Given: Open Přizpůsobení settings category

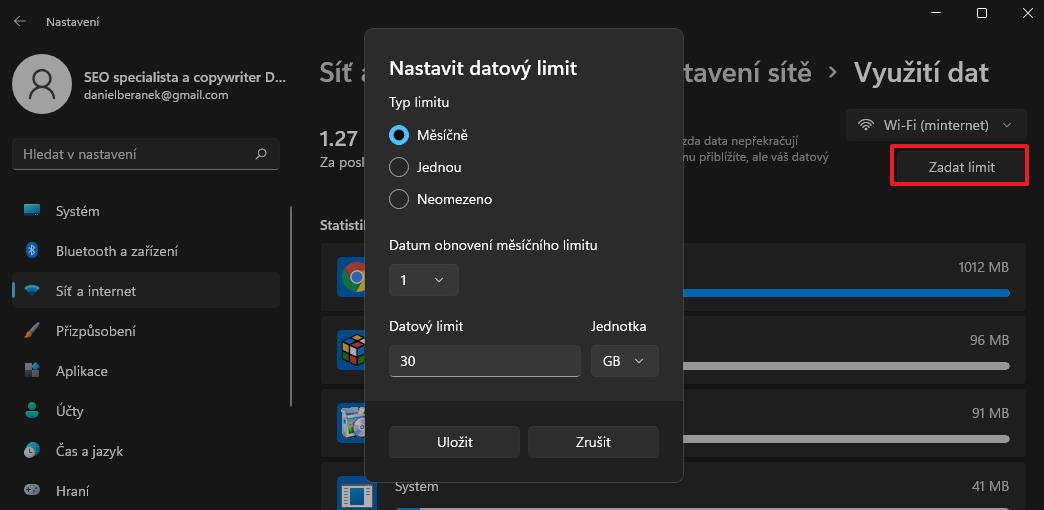Looking at the screenshot, I should click(x=146, y=331).
